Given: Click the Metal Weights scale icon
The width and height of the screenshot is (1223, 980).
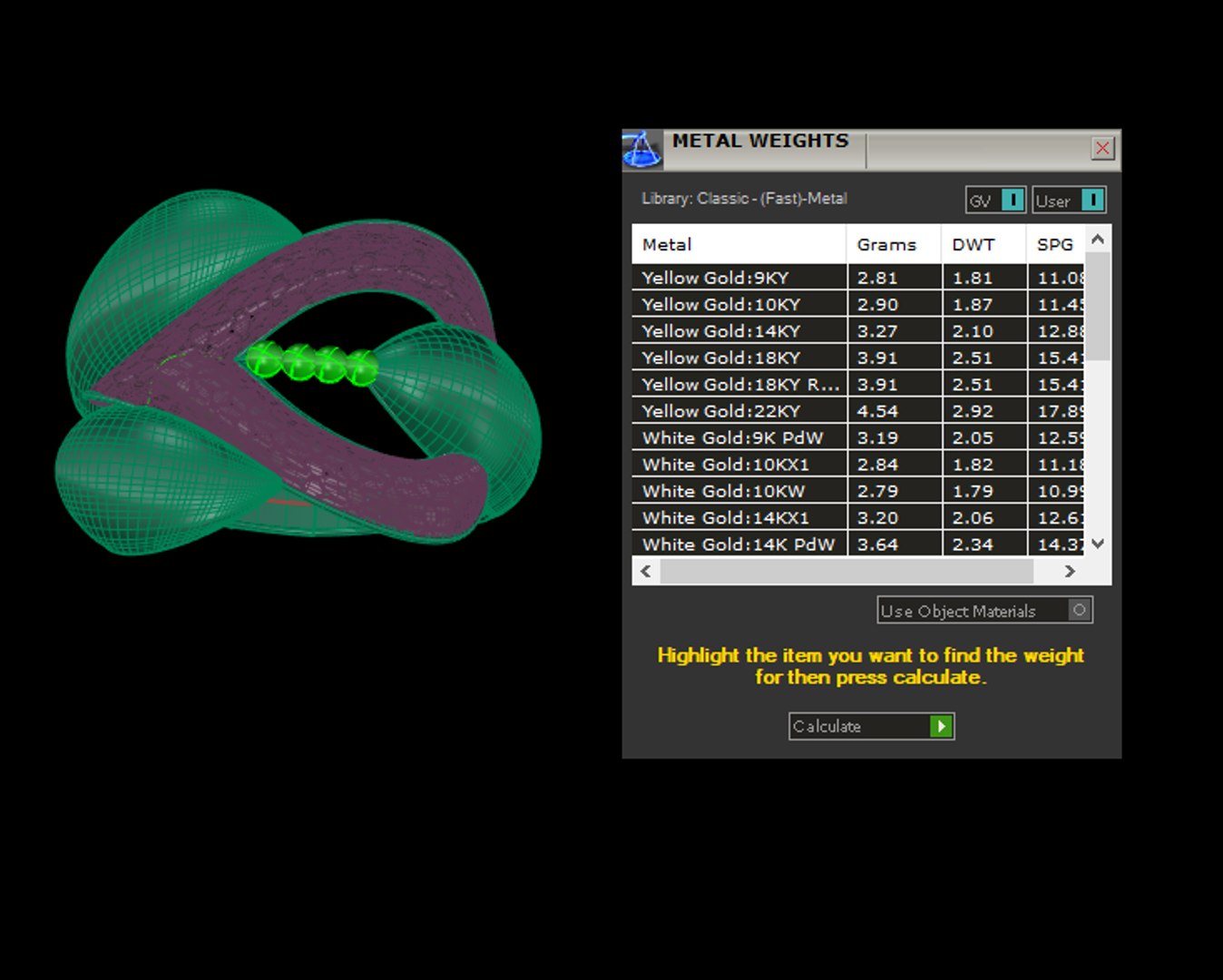Looking at the screenshot, I should coord(642,150).
